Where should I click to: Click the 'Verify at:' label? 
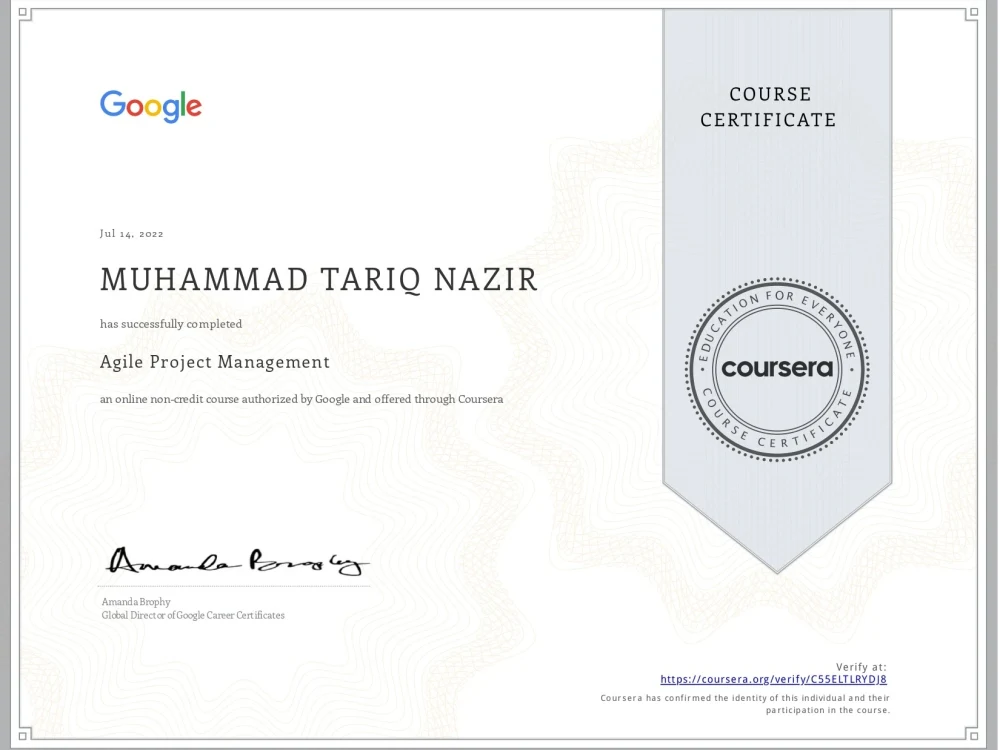tap(861, 667)
